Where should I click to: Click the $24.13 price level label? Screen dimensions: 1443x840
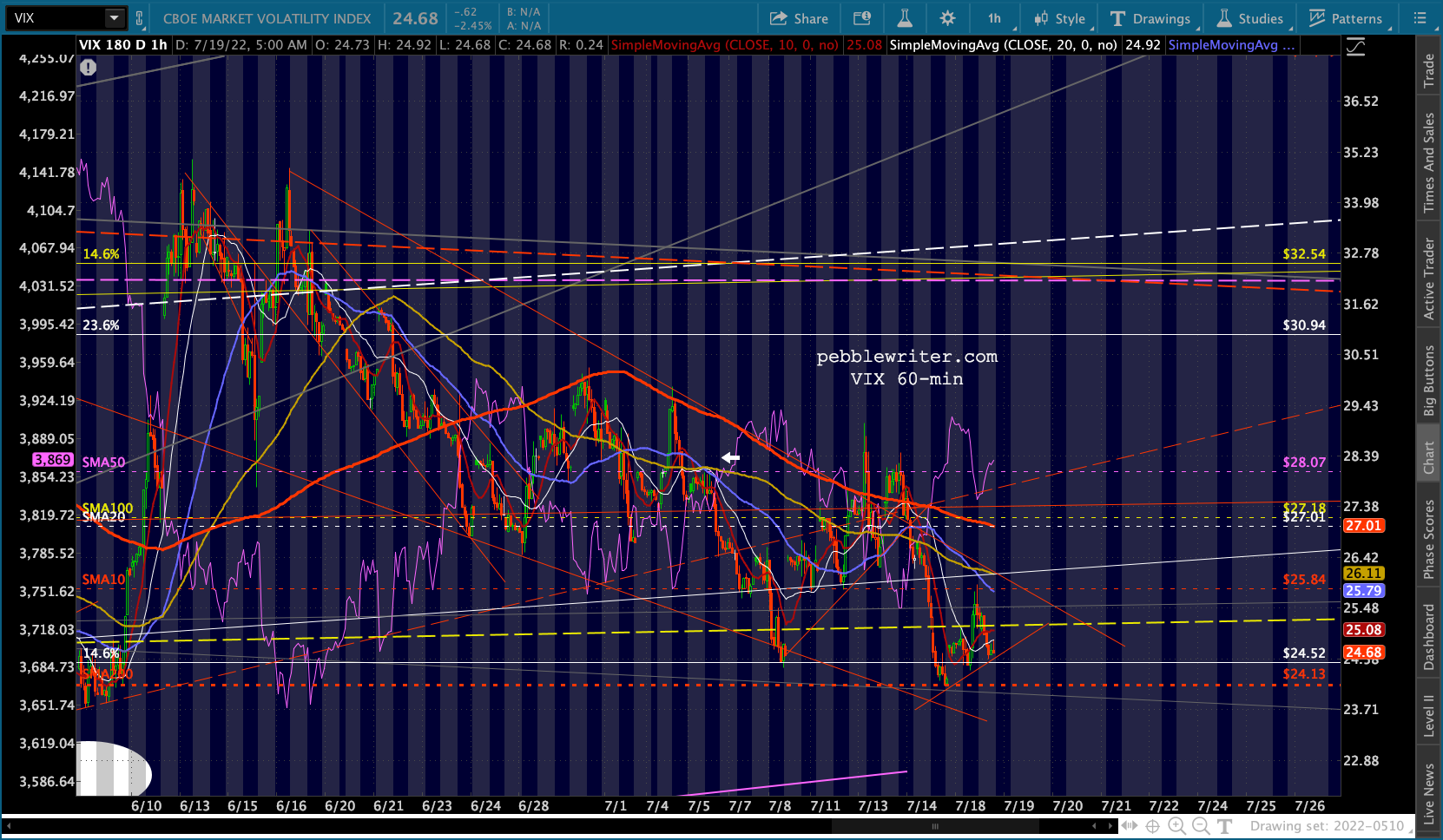[x=1304, y=674]
